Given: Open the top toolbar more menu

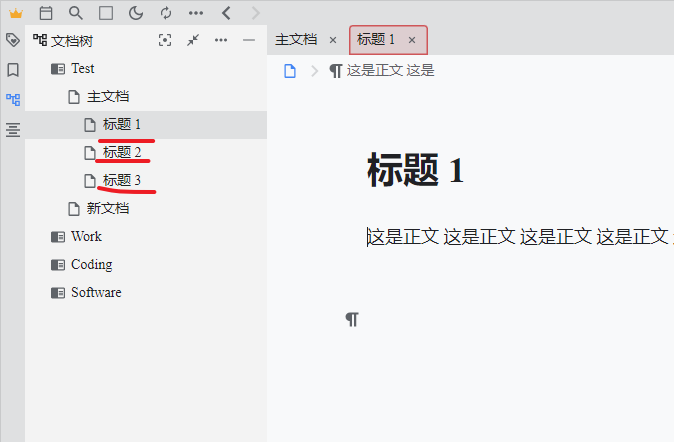Looking at the screenshot, I should click(196, 13).
